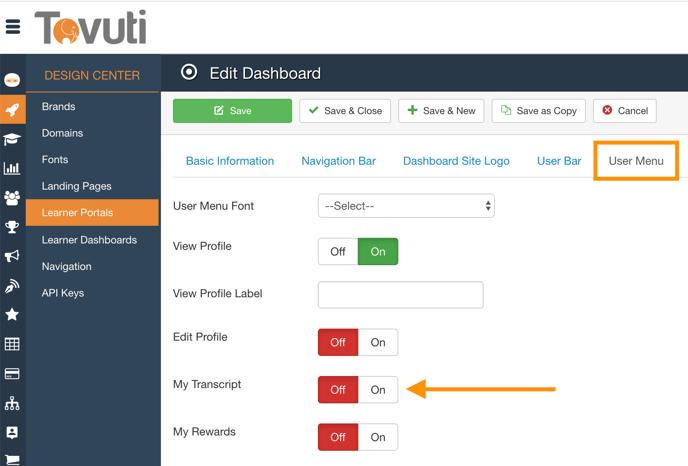Turn My Transcript toggle On
Screen dimensions: 688x466
tap(378, 390)
